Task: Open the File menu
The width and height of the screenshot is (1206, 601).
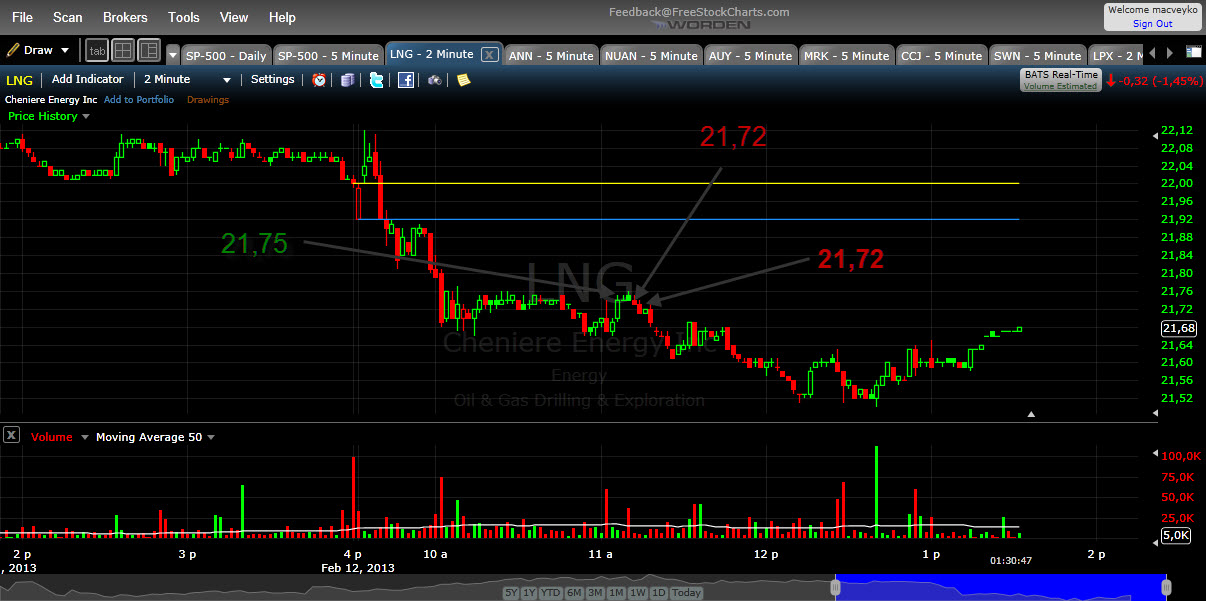Action: 22,17
